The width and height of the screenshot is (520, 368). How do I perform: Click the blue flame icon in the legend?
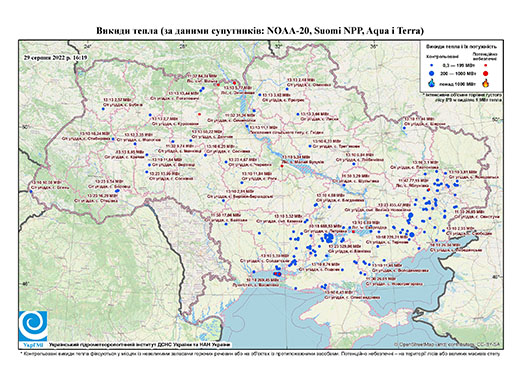click(x=432, y=83)
